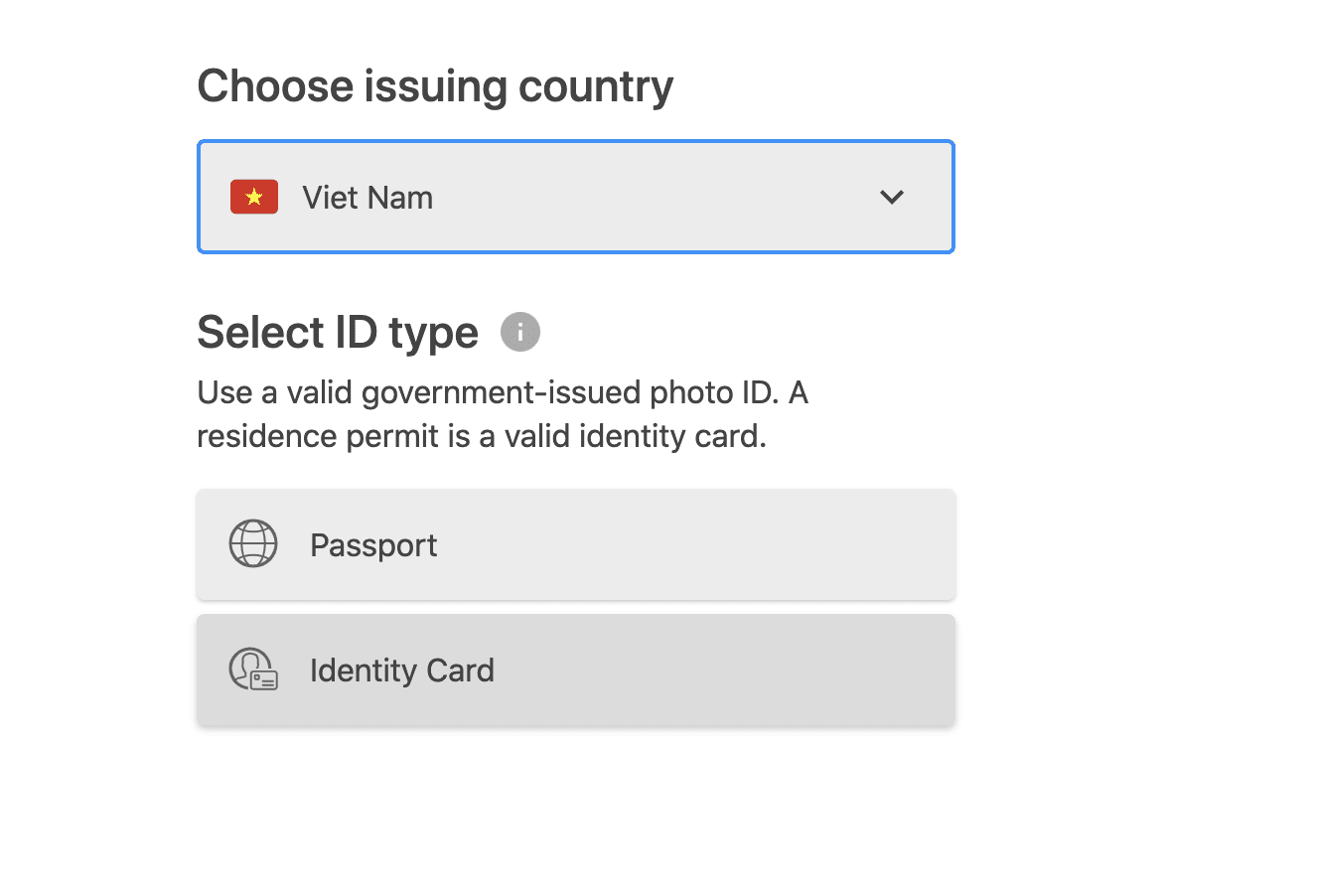Click the Viet Nam flag icon
The image size is (1317, 896).
pos(254,197)
